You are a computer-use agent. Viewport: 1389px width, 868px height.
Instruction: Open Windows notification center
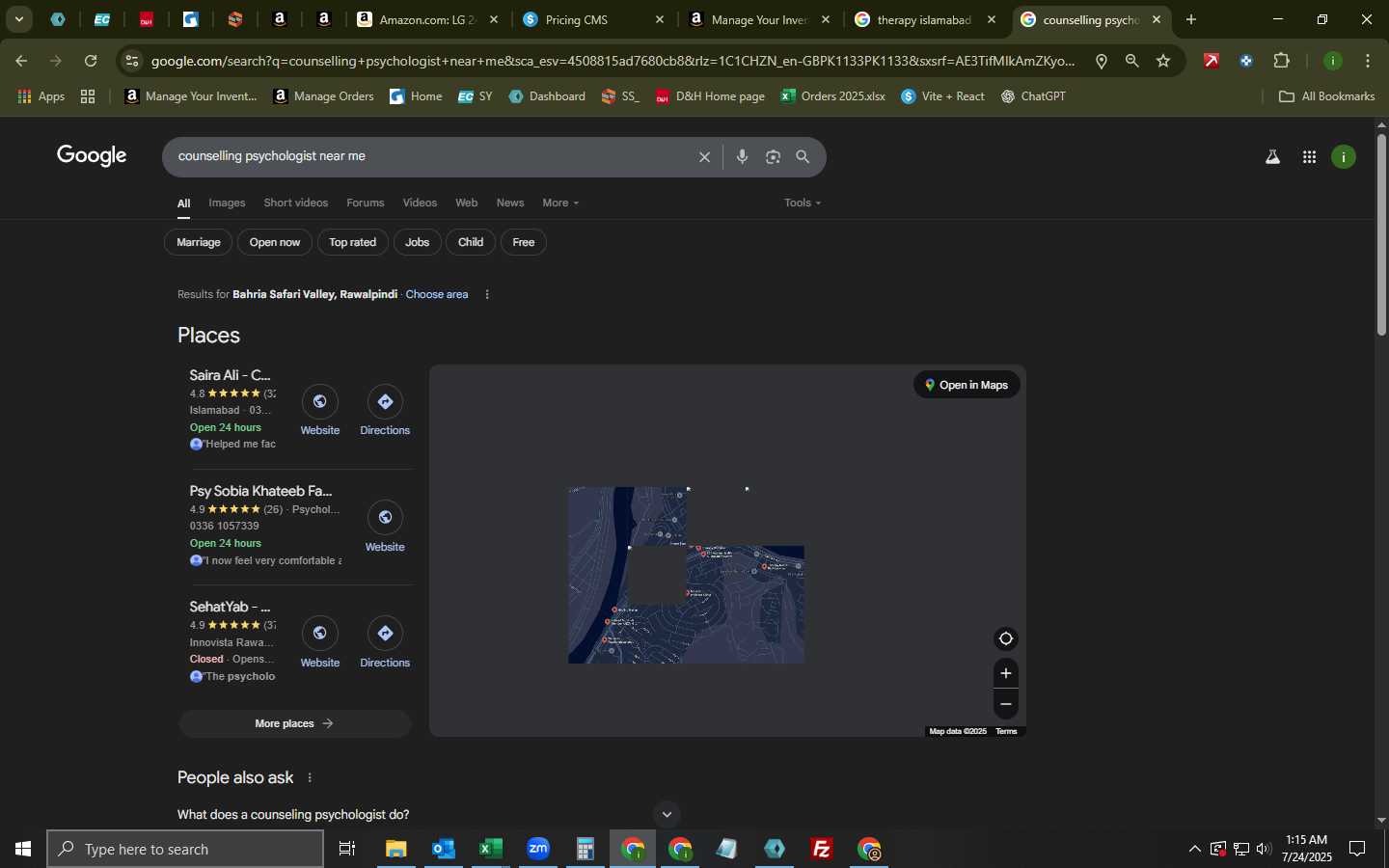click(1357, 849)
